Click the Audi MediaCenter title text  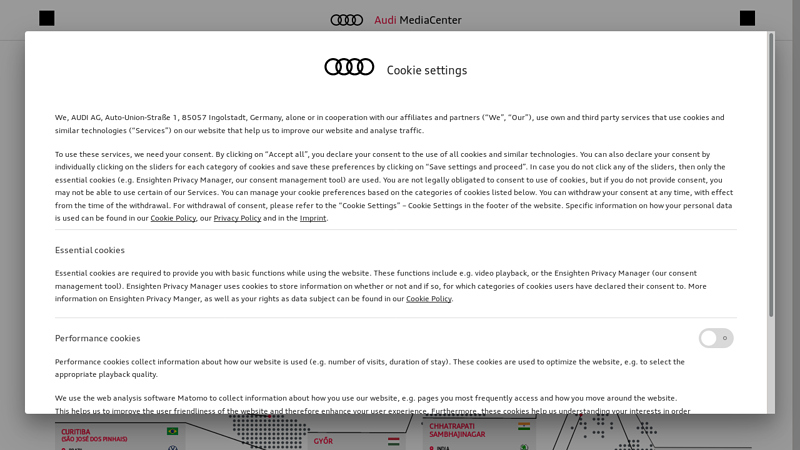click(417, 20)
